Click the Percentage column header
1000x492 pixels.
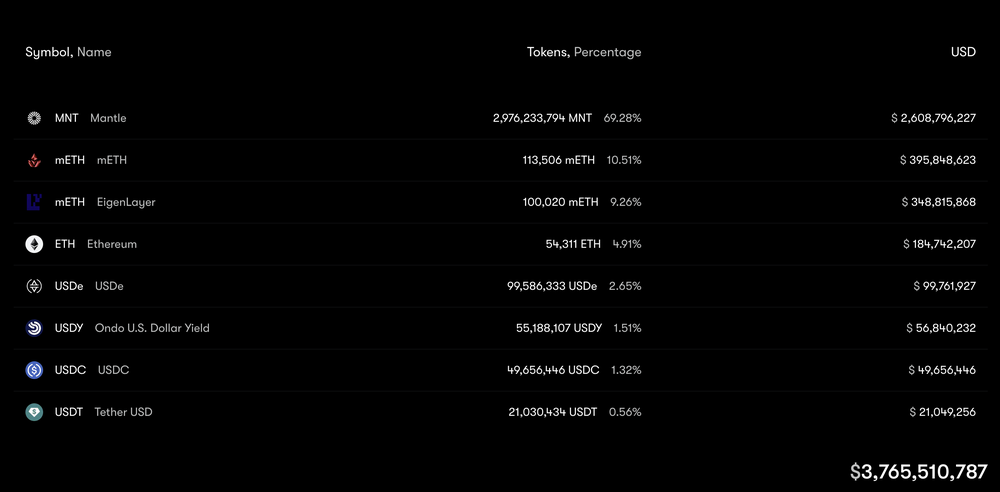608,52
